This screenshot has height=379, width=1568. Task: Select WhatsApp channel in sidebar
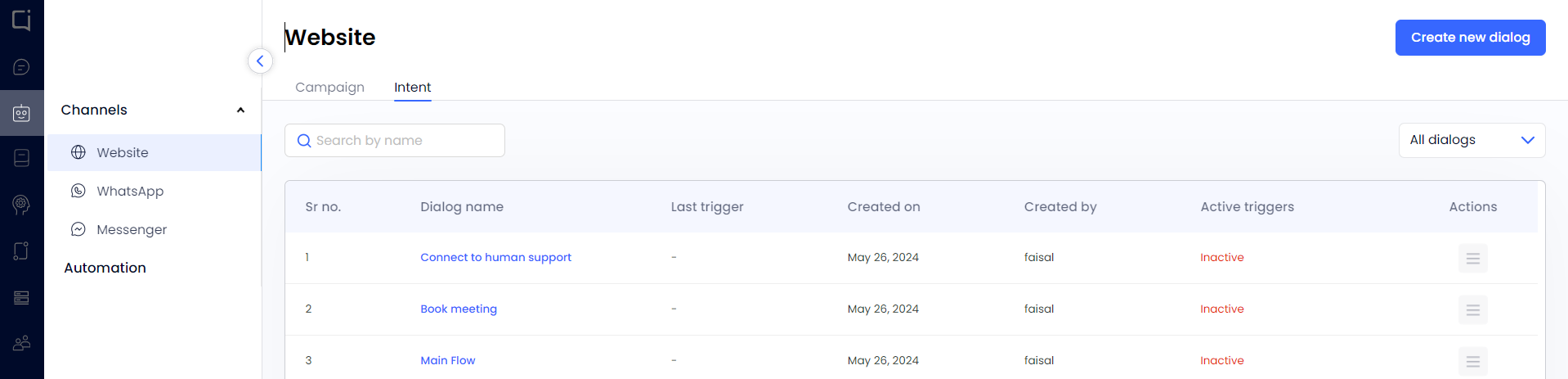coord(130,191)
